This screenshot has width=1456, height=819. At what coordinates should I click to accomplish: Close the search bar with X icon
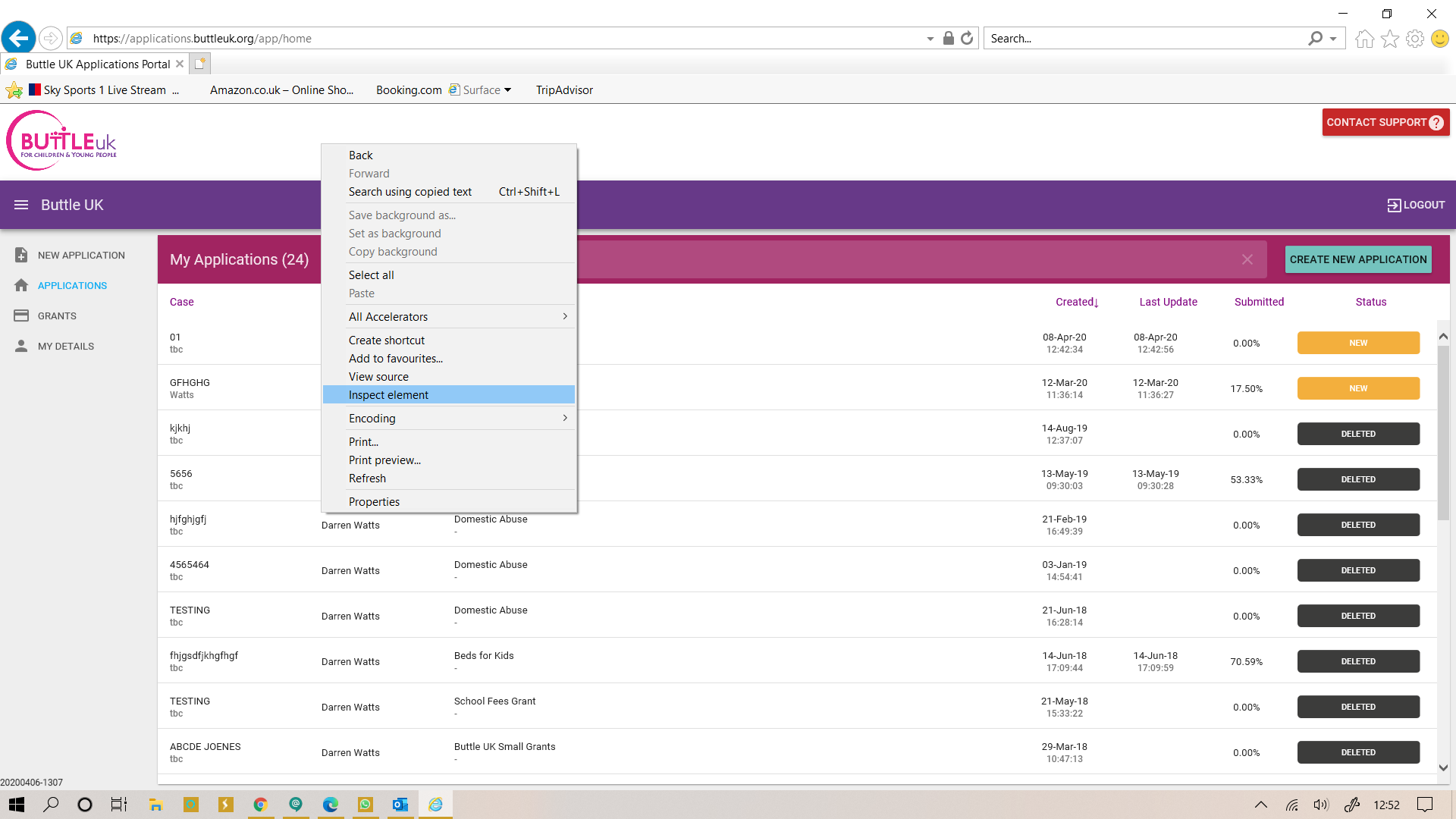point(1247,259)
